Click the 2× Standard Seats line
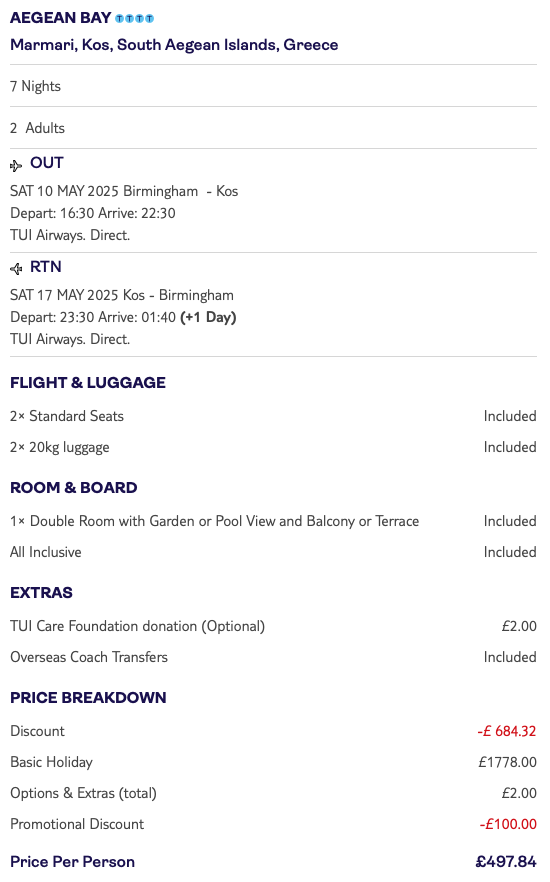This screenshot has height=882, width=550. click(67, 416)
